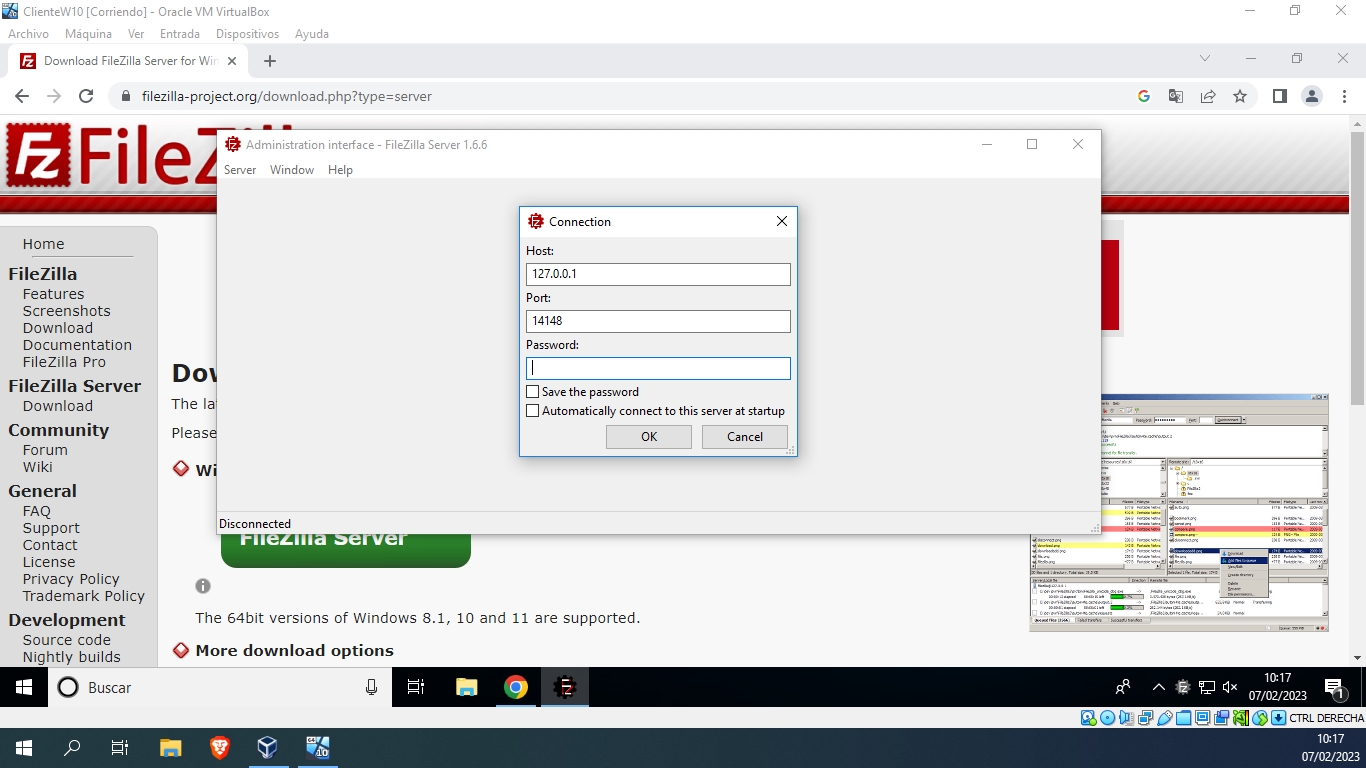Open VirtualBox Máquina menu
The height and width of the screenshot is (768, 1366).
pos(88,34)
